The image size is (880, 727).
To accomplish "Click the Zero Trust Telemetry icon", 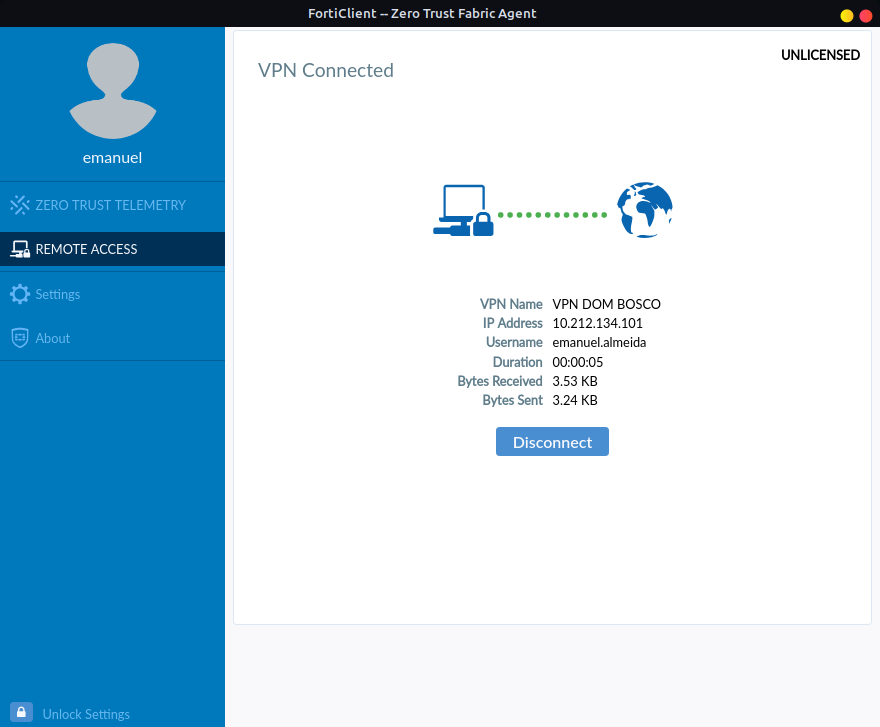I will 20,205.
